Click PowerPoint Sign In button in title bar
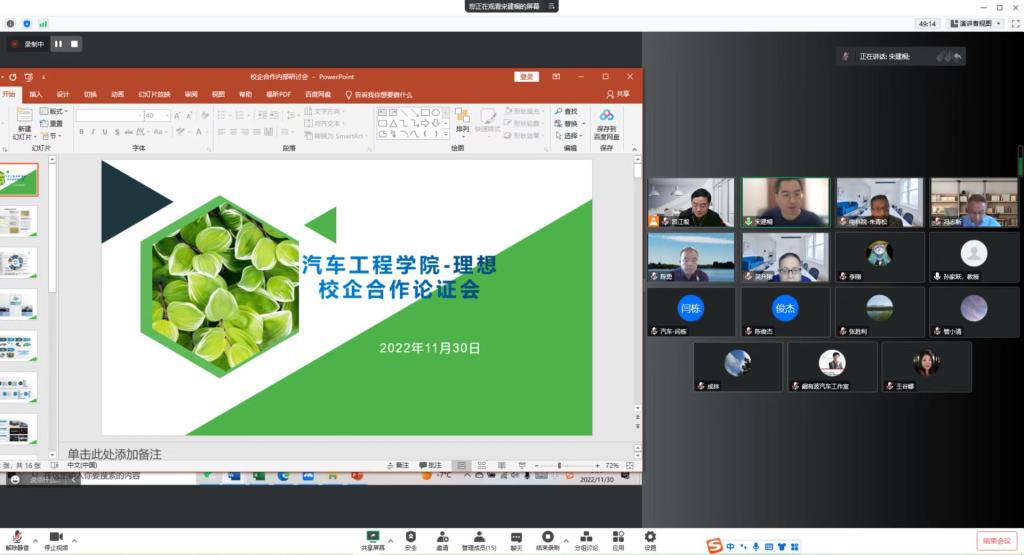The height and width of the screenshot is (555, 1024). click(x=526, y=76)
